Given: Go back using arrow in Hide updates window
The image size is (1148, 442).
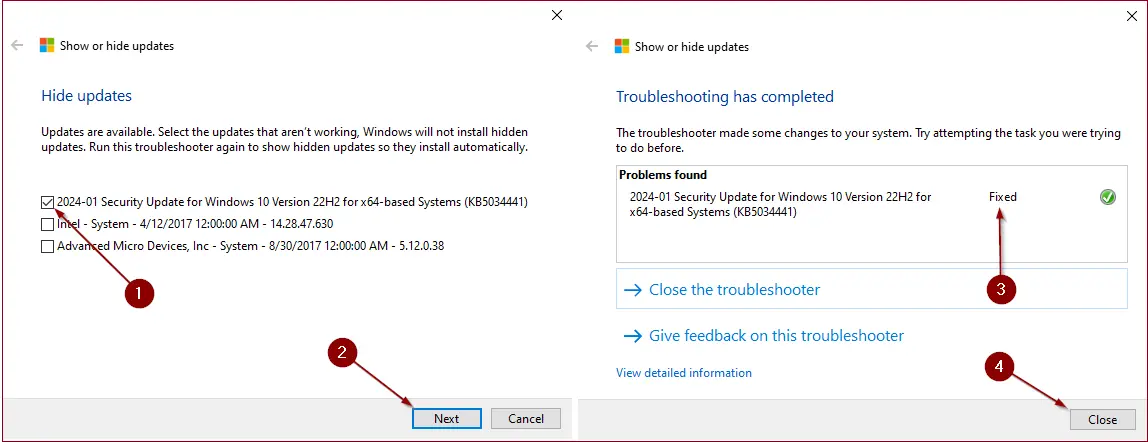Looking at the screenshot, I should (x=17, y=46).
